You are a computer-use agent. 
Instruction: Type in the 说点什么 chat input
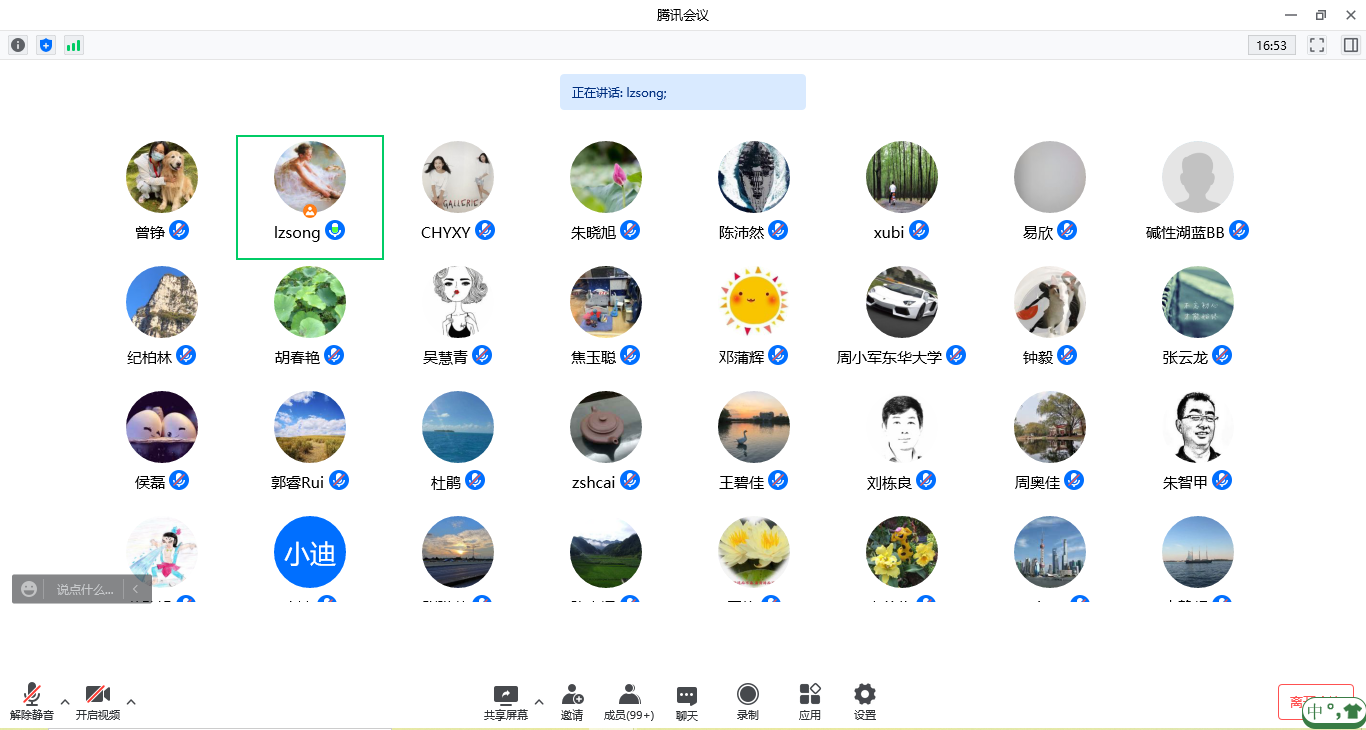coord(84,590)
